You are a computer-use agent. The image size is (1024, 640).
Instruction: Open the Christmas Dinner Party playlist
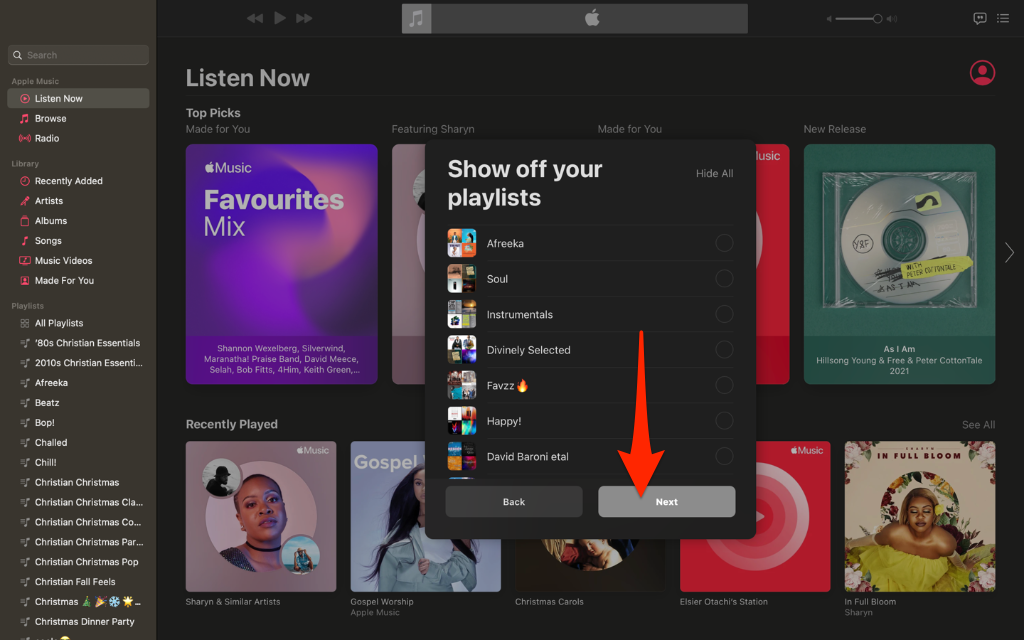(84, 621)
